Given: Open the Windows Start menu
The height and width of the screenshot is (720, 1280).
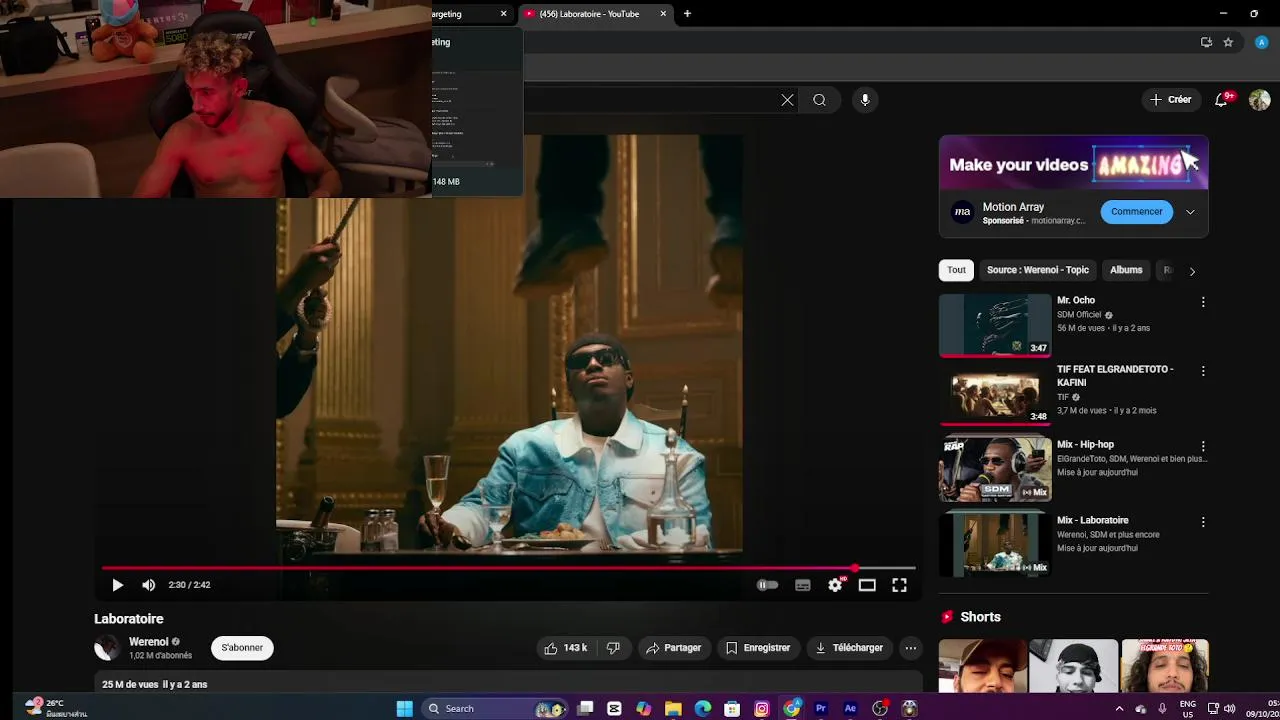Looking at the screenshot, I should [x=404, y=708].
